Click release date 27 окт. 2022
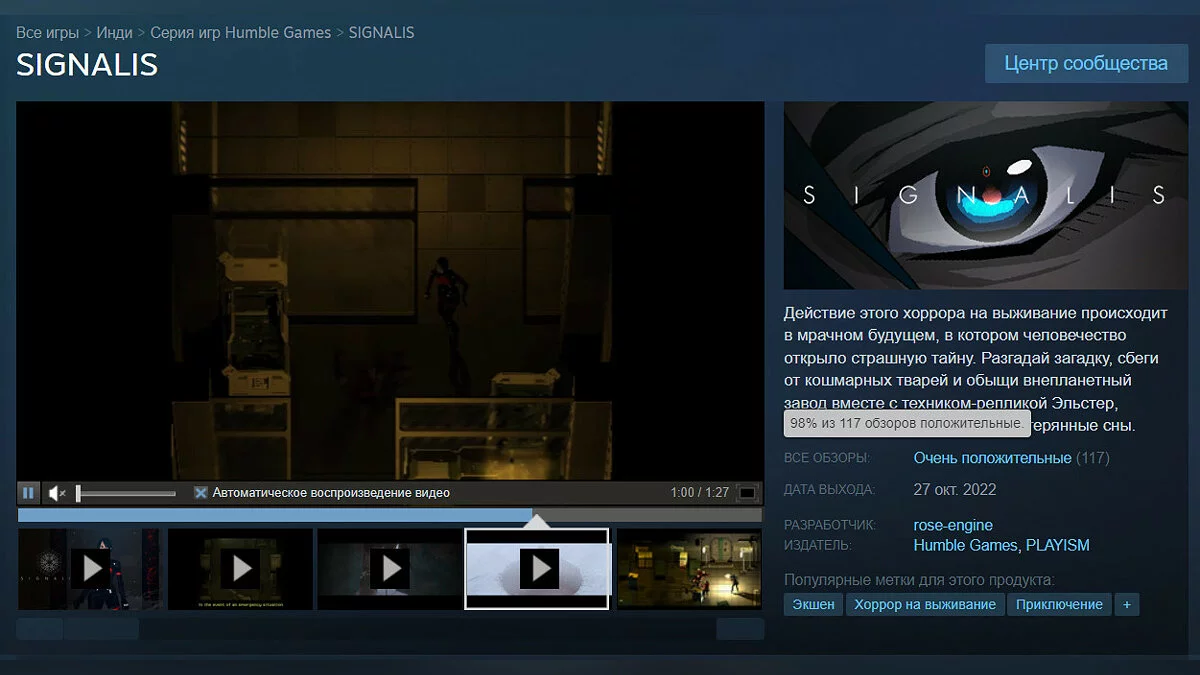The height and width of the screenshot is (675, 1200). [955, 490]
